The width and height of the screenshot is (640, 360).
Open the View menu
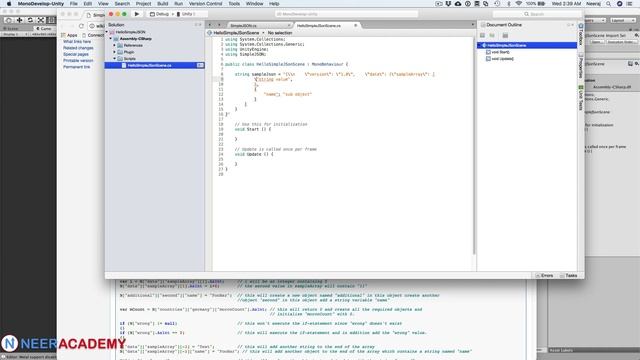click(x=103, y=4)
